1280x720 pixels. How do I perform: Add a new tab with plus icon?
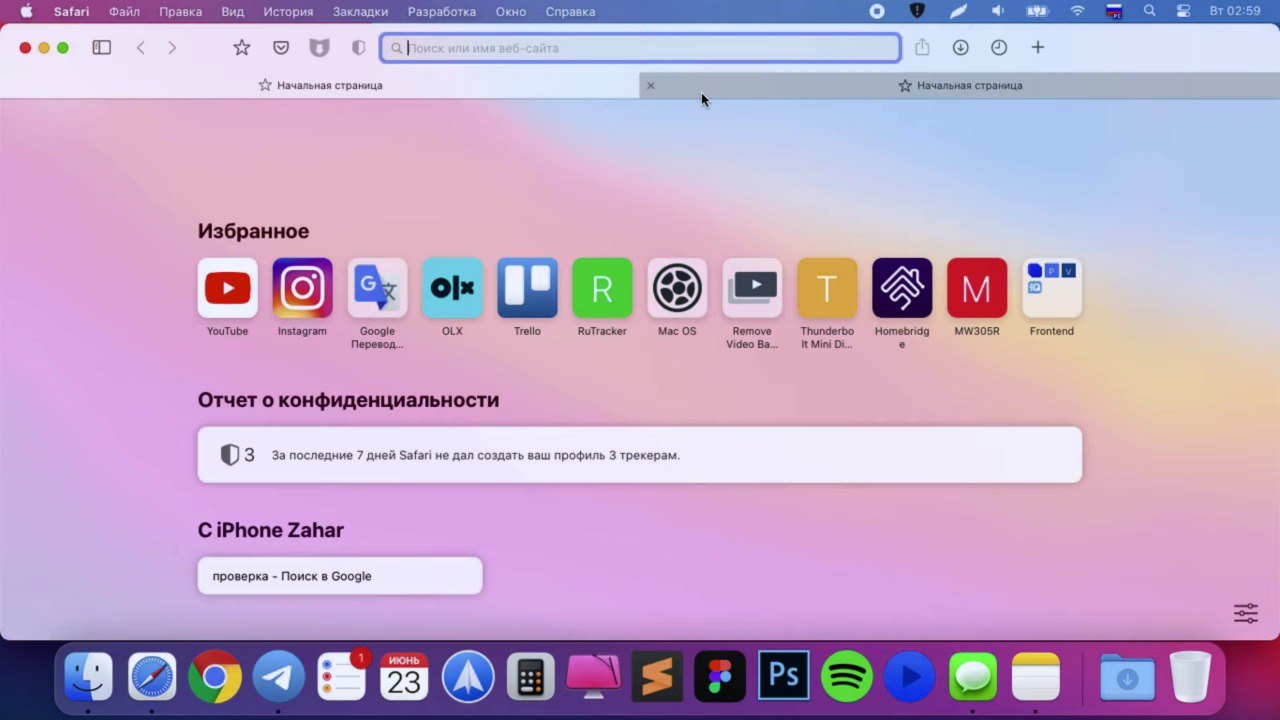tap(1038, 47)
